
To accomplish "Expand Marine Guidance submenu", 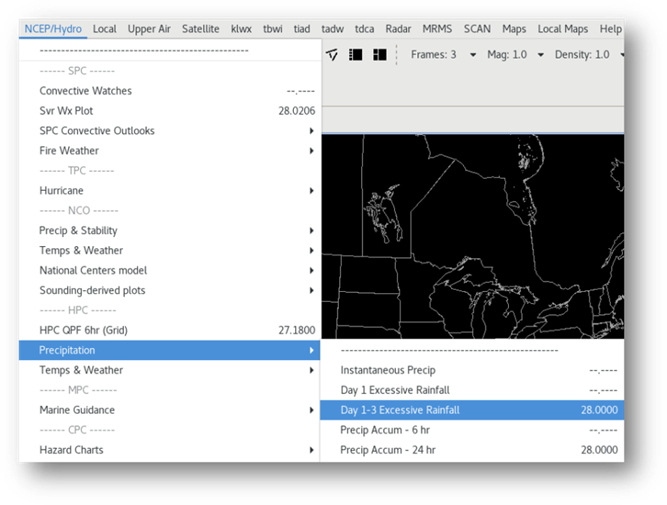I will pos(170,410).
